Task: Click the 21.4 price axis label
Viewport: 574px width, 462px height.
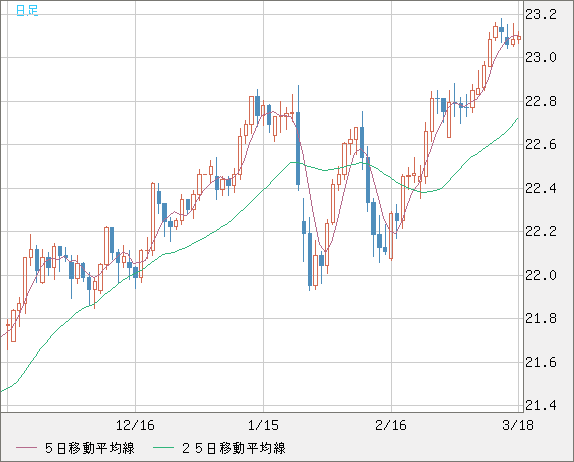Action: pos(541,405)
